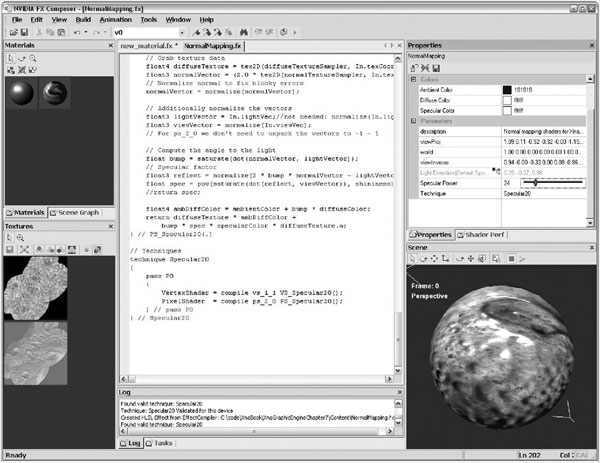Select the sphere material thumbnail in Materials

(x=20, y=94)
